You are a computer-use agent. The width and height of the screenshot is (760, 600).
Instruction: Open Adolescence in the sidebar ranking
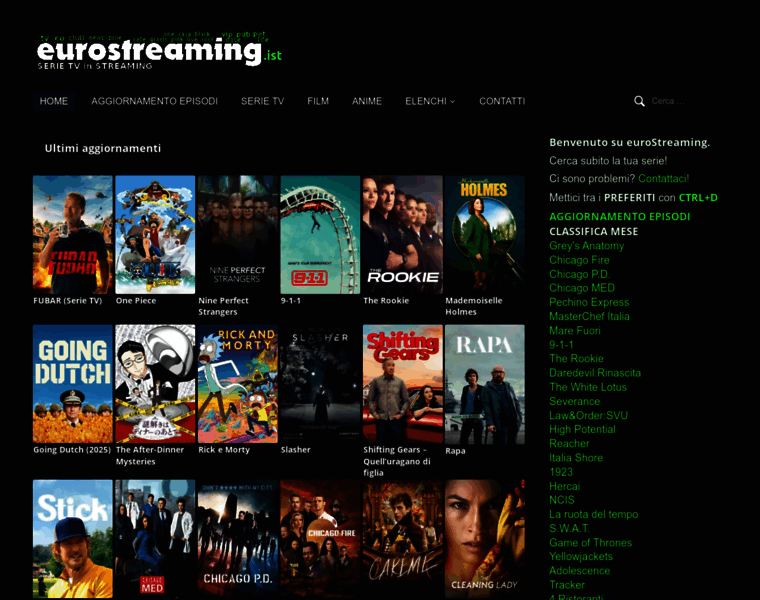click(x=580, y=570)
